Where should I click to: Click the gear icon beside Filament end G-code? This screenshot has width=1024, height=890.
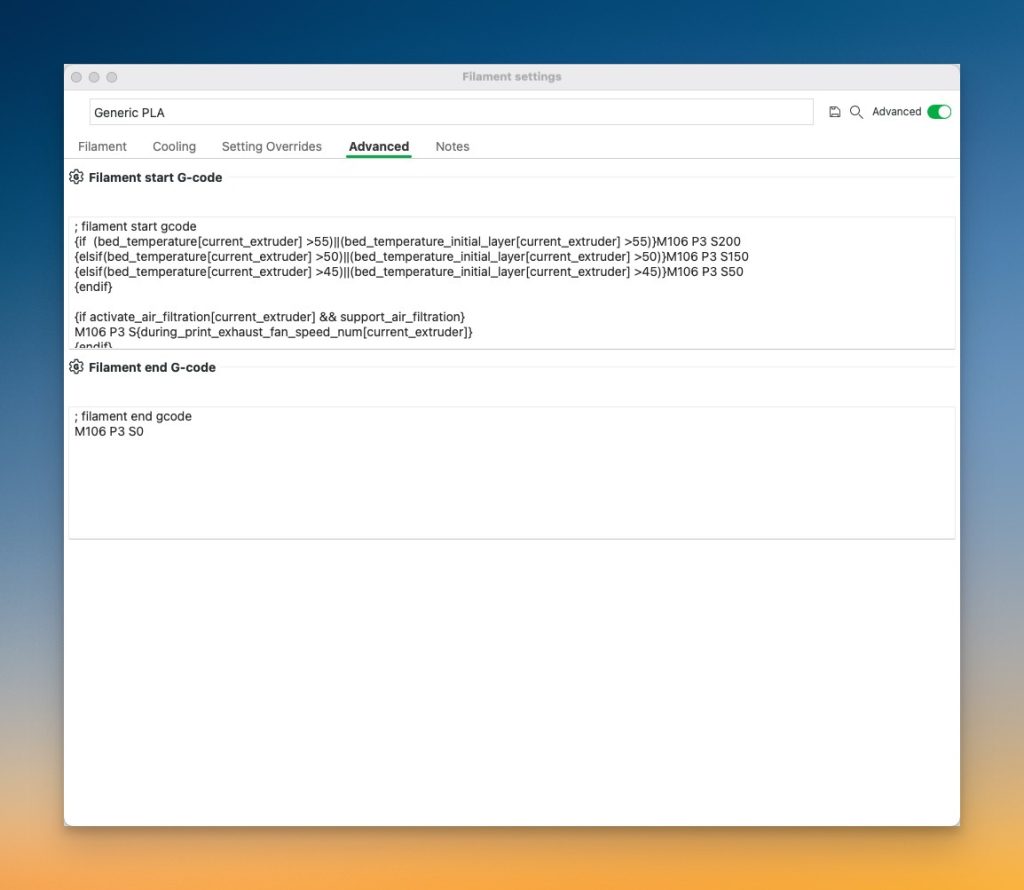pyautogui.click(x=76, y=367)
